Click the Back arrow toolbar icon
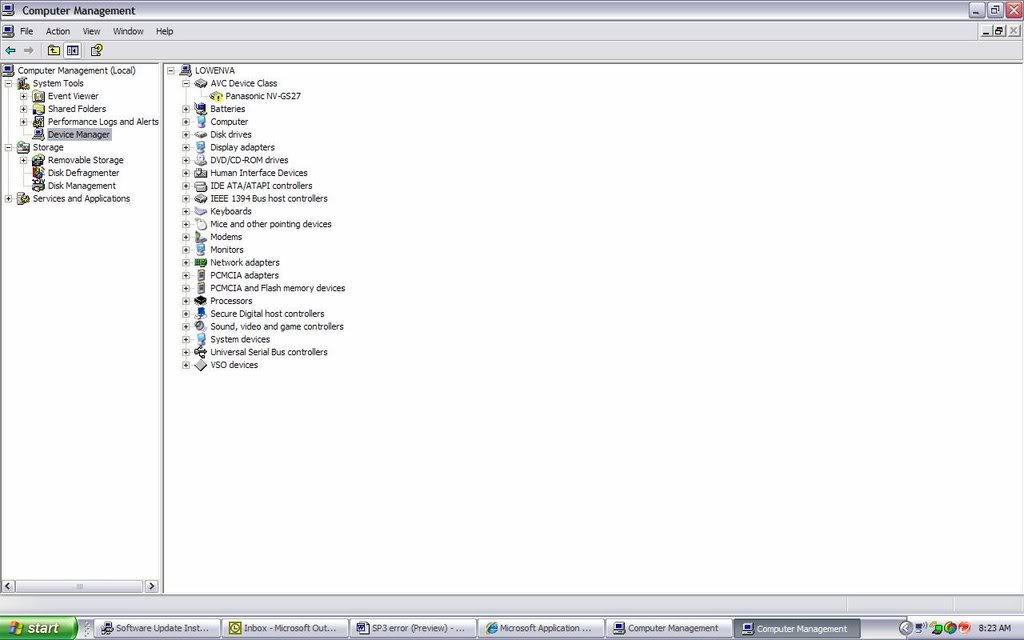The image size is (1024, 640). (10, 50)
